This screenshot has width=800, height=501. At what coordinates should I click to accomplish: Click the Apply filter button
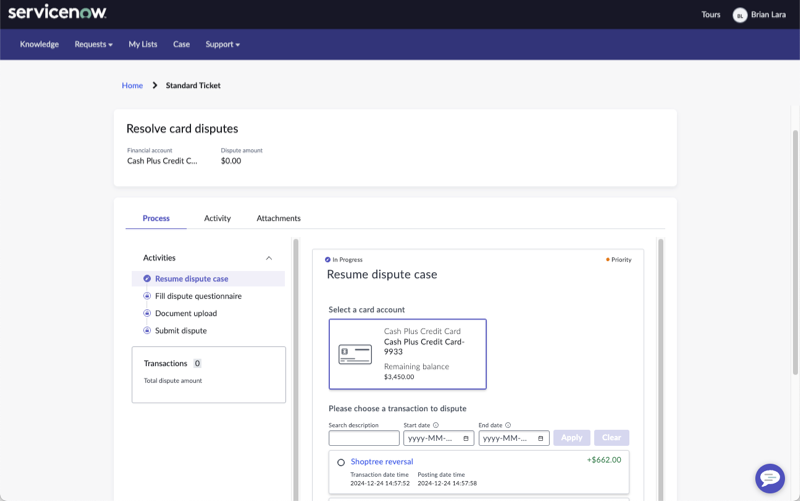(x=571, y=438)
